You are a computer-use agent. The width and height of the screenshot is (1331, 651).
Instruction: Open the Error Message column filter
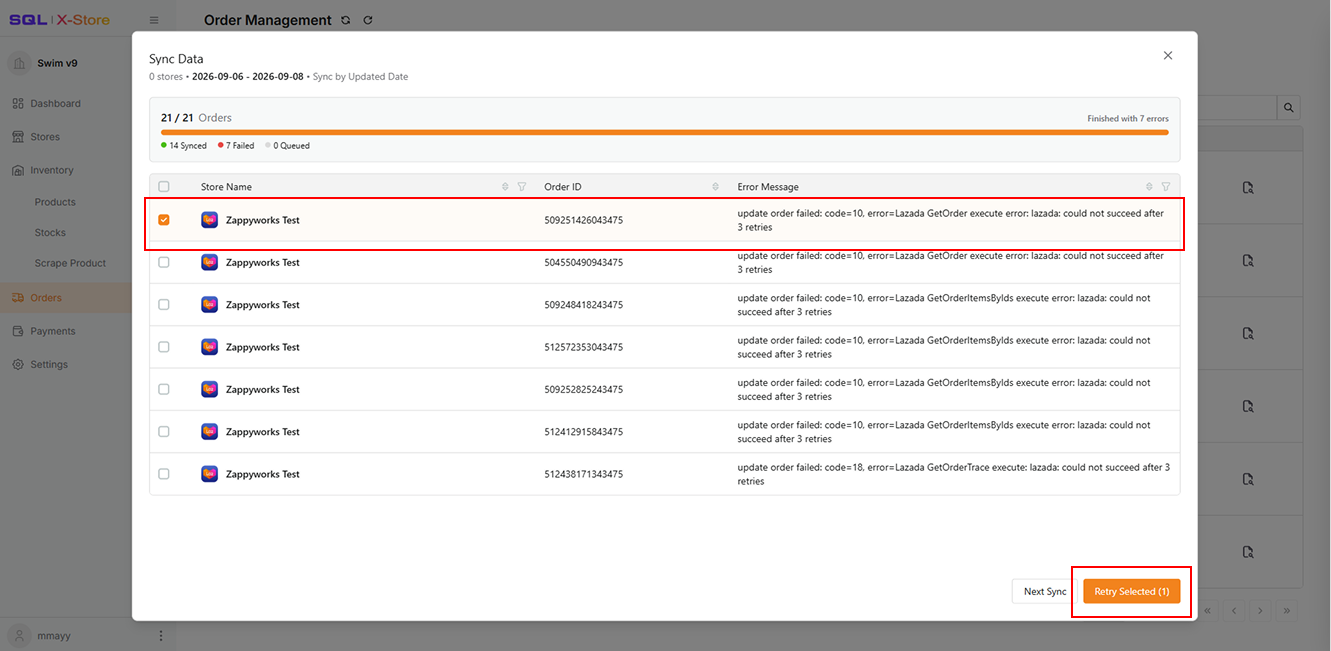click(1165, 187)
